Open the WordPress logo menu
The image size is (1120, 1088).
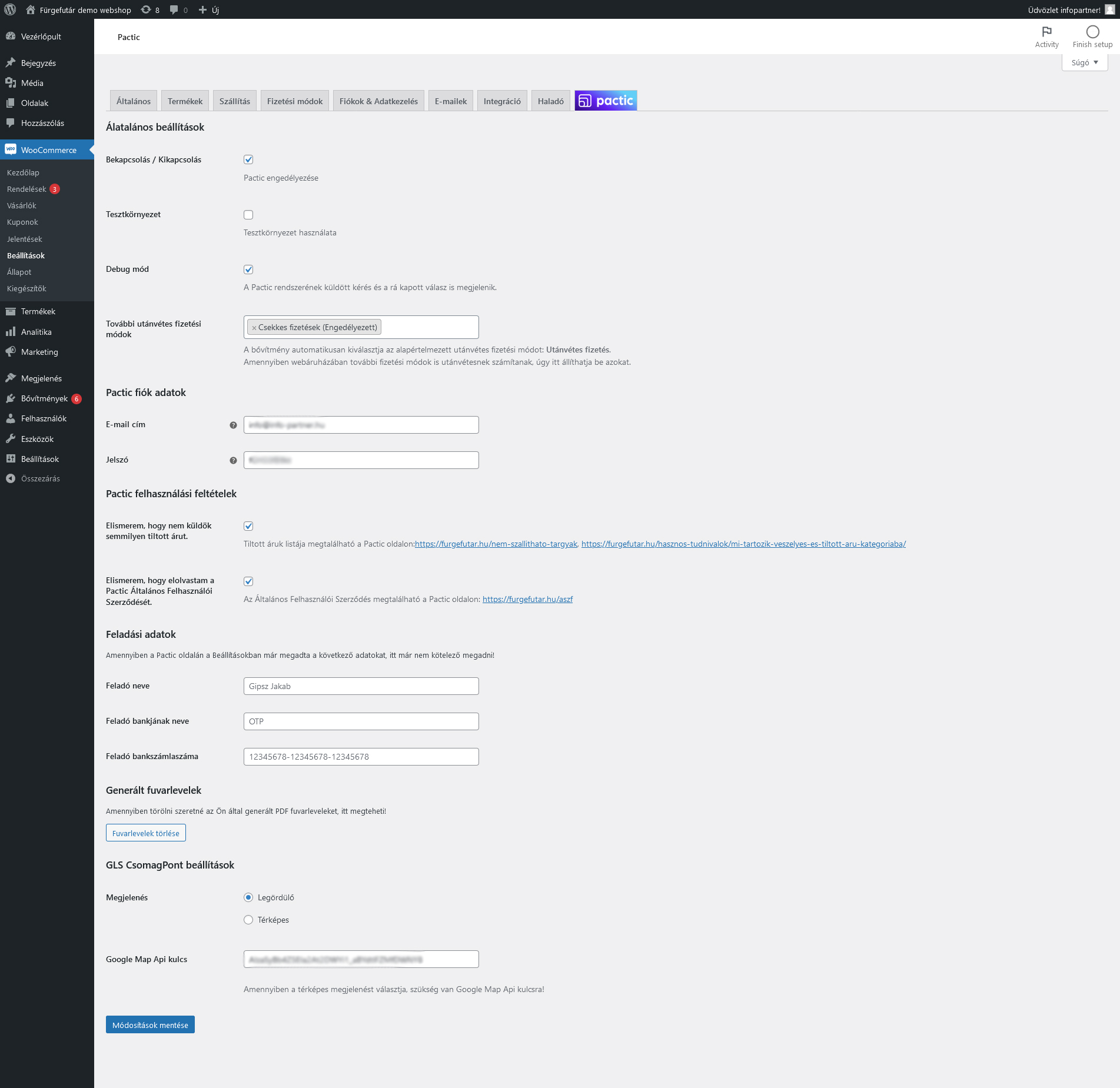(x=10, y=9)
